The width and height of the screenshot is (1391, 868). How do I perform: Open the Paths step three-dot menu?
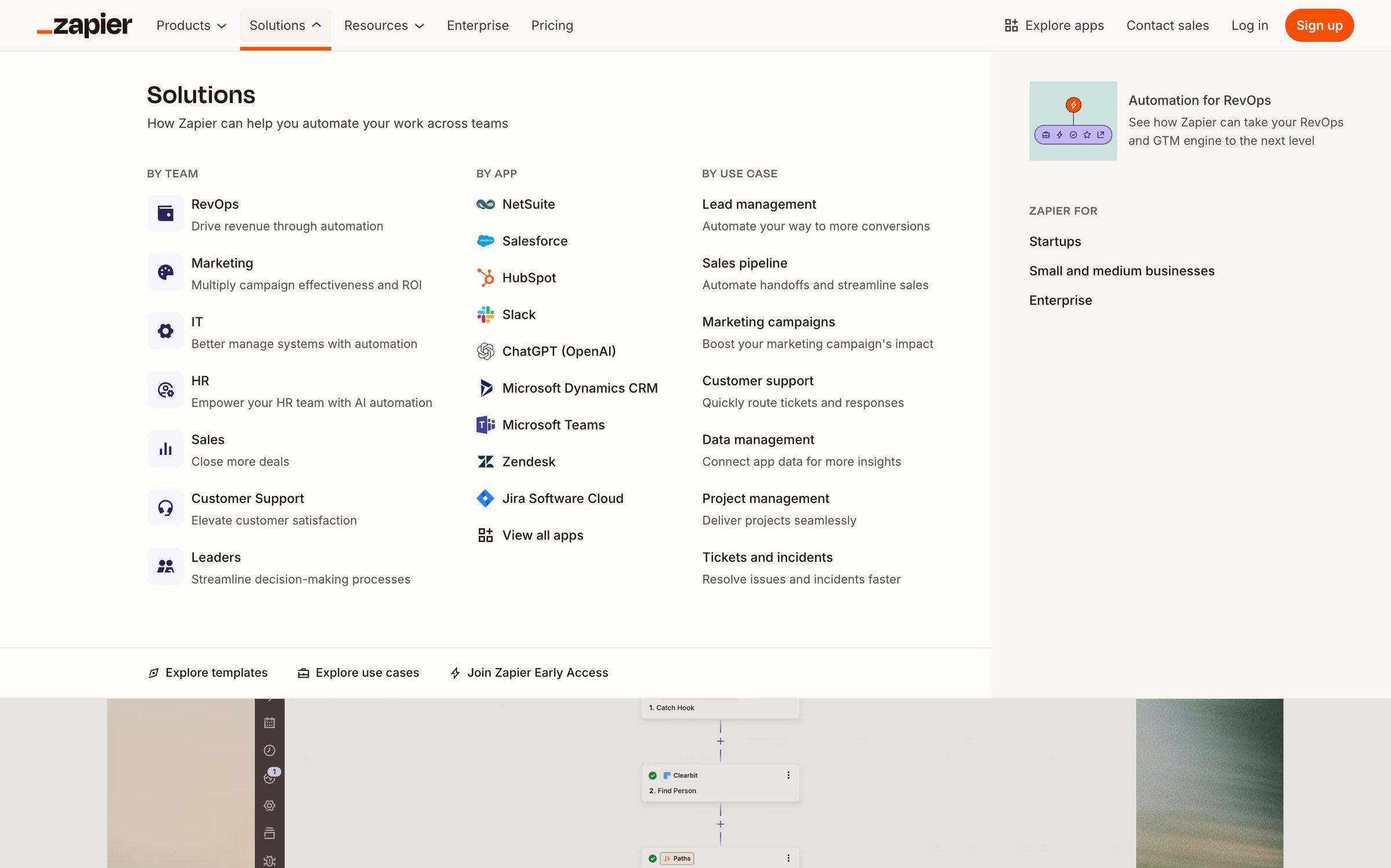click(x=788, y=858)
